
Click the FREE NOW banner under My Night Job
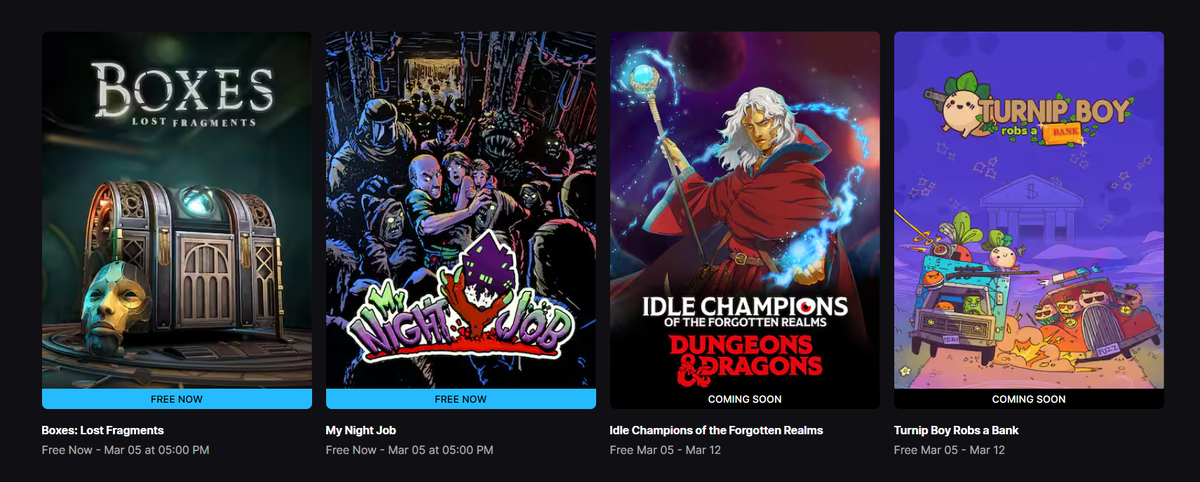click(461, 399)
